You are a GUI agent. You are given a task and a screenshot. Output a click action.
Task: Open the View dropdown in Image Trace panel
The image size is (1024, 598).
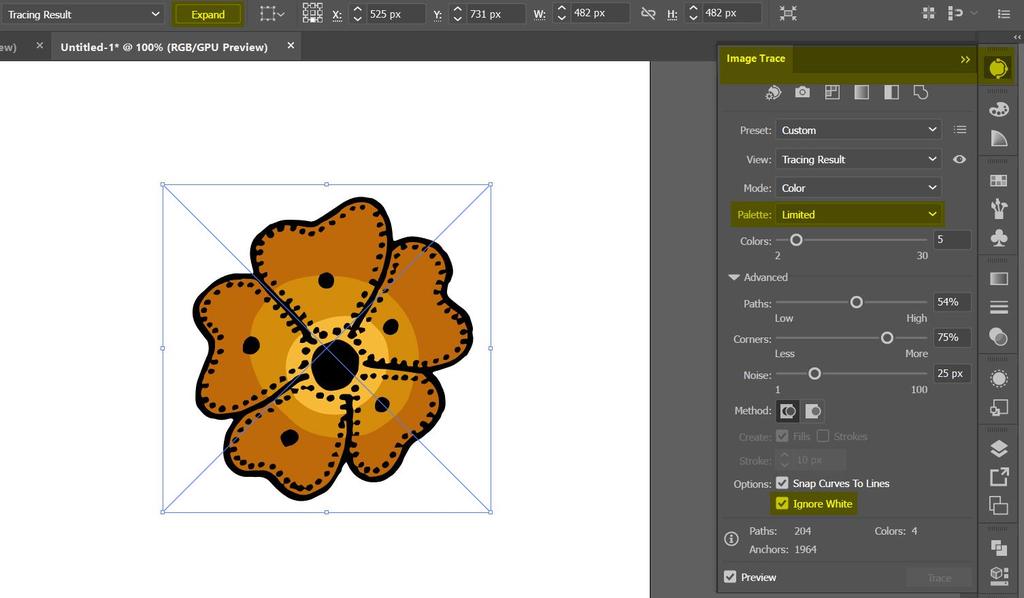858,159
